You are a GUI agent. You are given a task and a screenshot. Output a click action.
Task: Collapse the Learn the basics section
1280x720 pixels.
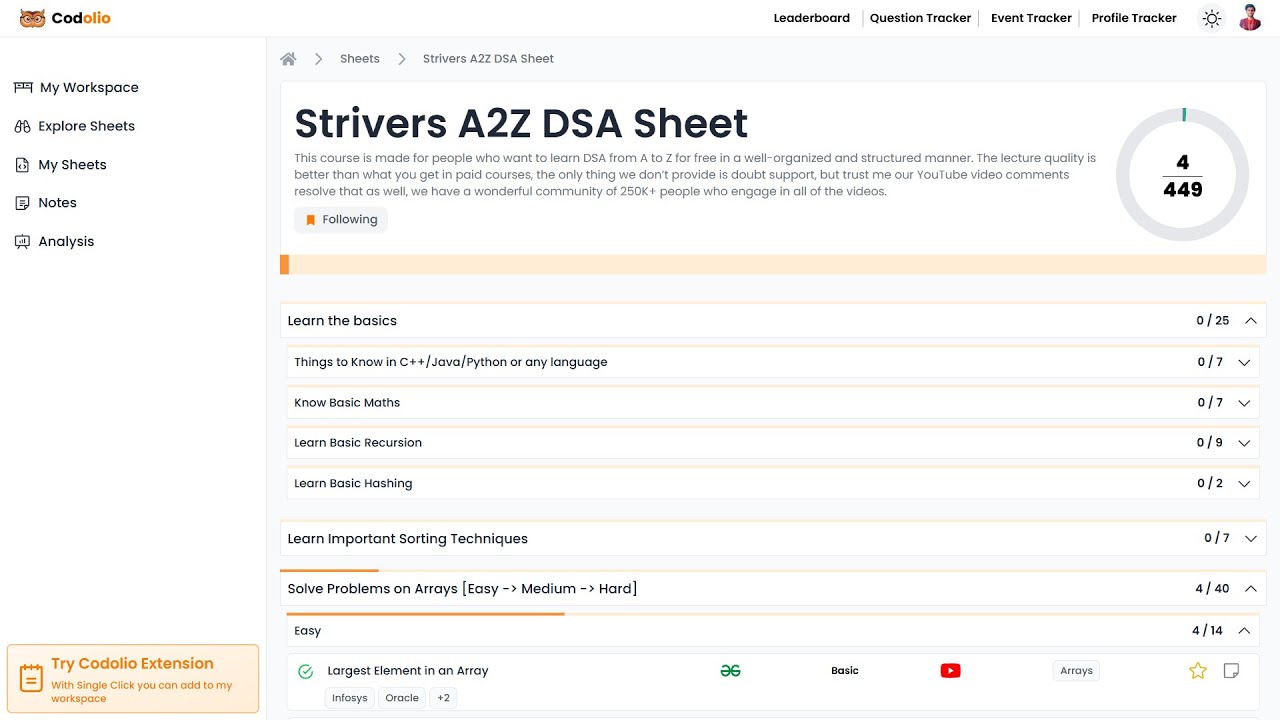[1250, 320]
